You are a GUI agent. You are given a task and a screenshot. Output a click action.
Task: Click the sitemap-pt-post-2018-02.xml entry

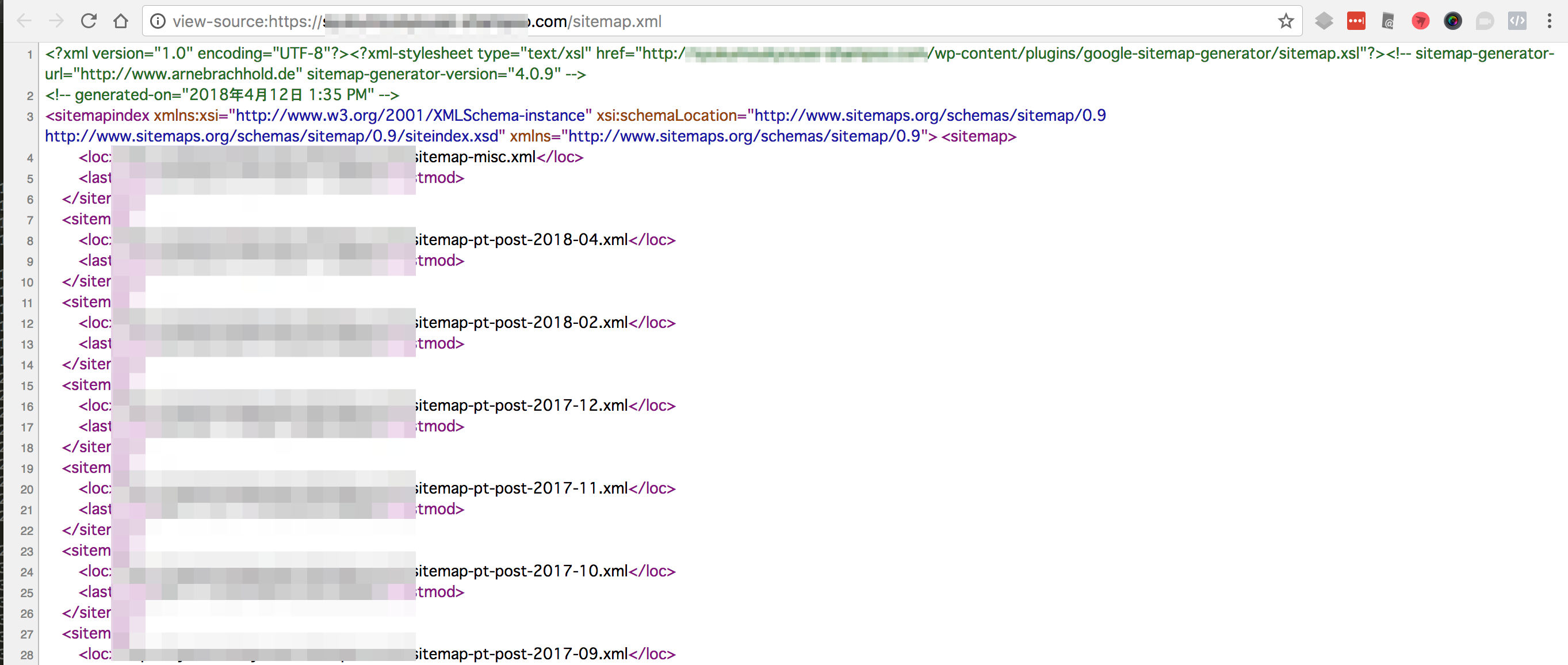pos(521,323)
